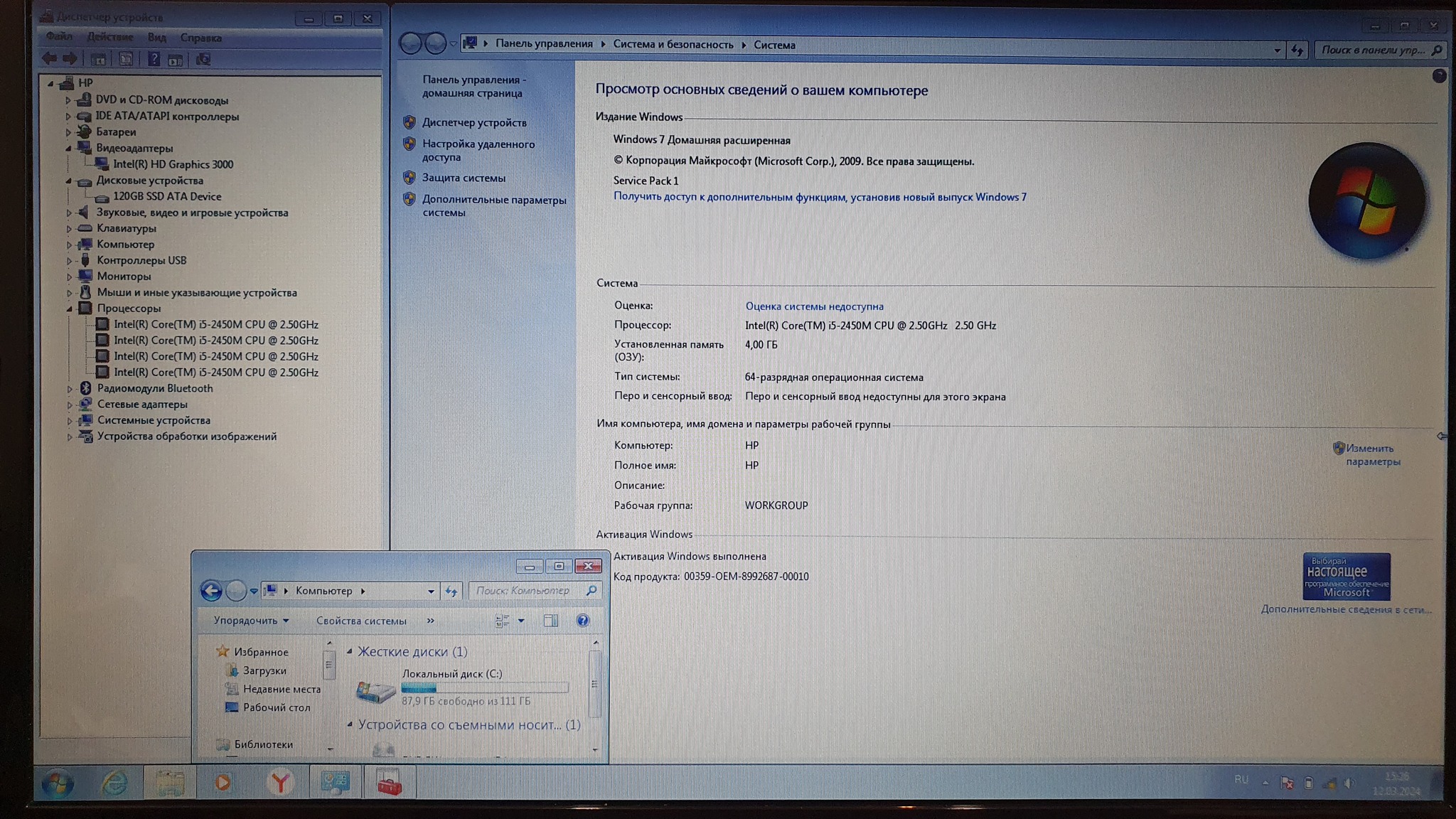Screen dimensions: 1456x819
Task: Click back arrow in Computer window
Action: pyautogui.click(x=211, y=591)
